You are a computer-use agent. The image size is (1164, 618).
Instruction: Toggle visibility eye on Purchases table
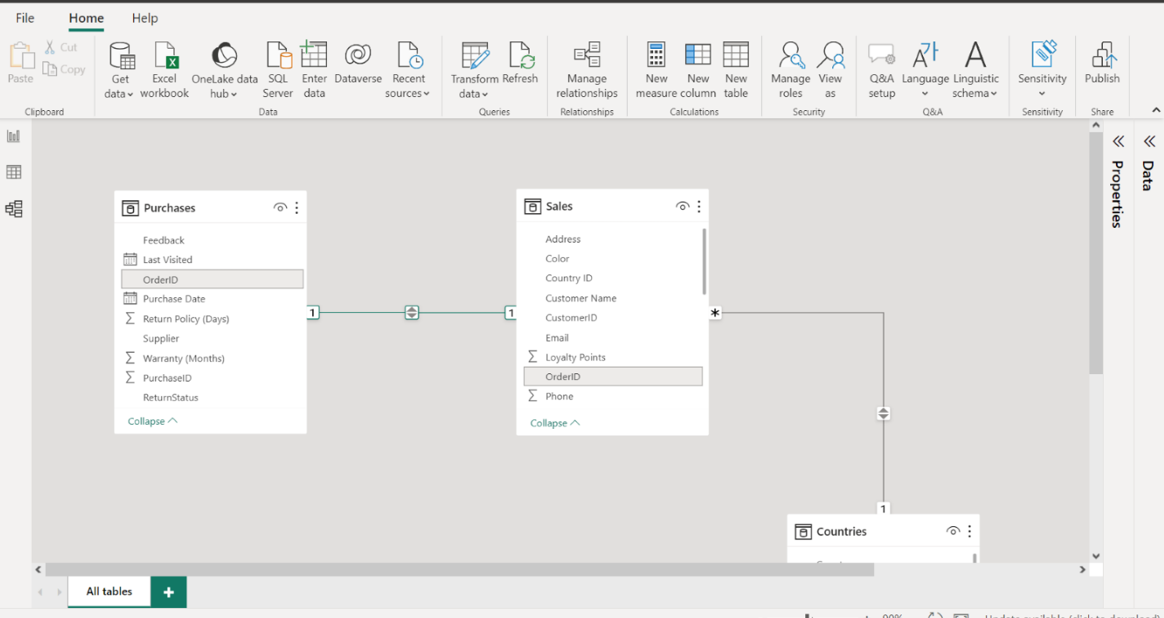click(280, 208)
